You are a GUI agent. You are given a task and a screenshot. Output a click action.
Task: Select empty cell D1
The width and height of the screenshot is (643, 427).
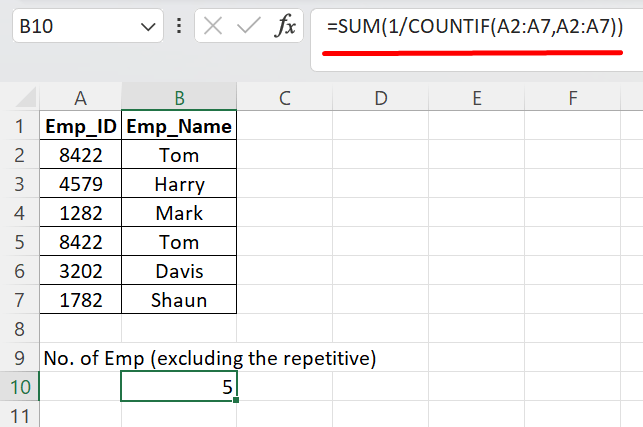pos(381,126)
